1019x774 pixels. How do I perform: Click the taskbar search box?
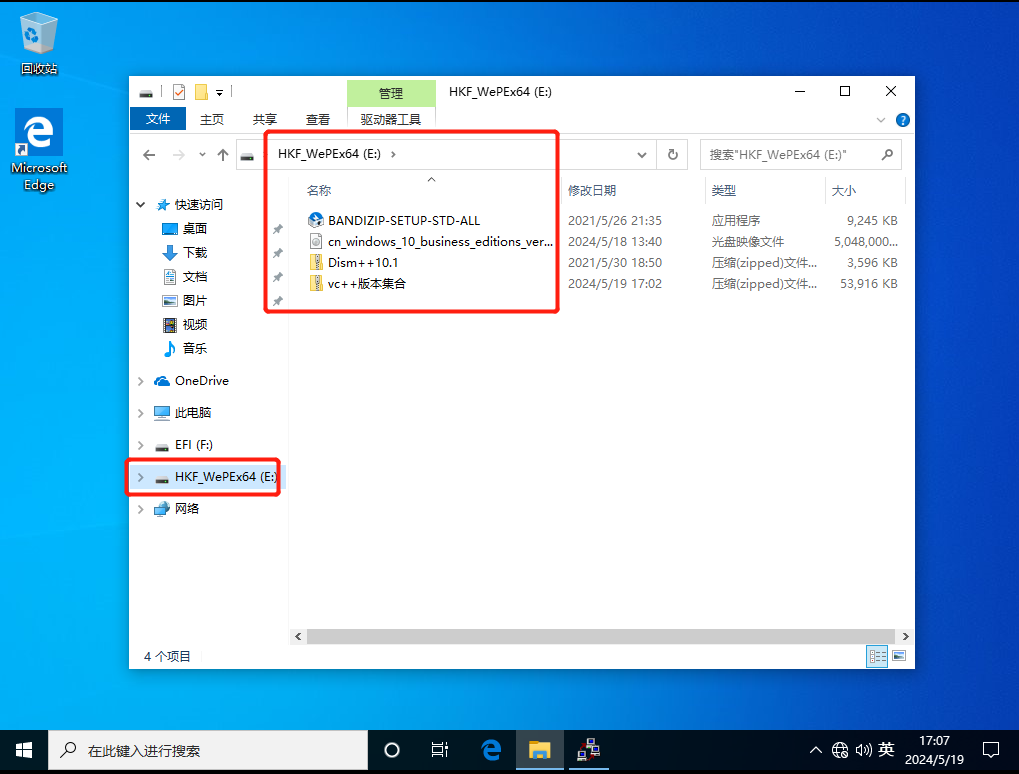[x=208, y=751]
